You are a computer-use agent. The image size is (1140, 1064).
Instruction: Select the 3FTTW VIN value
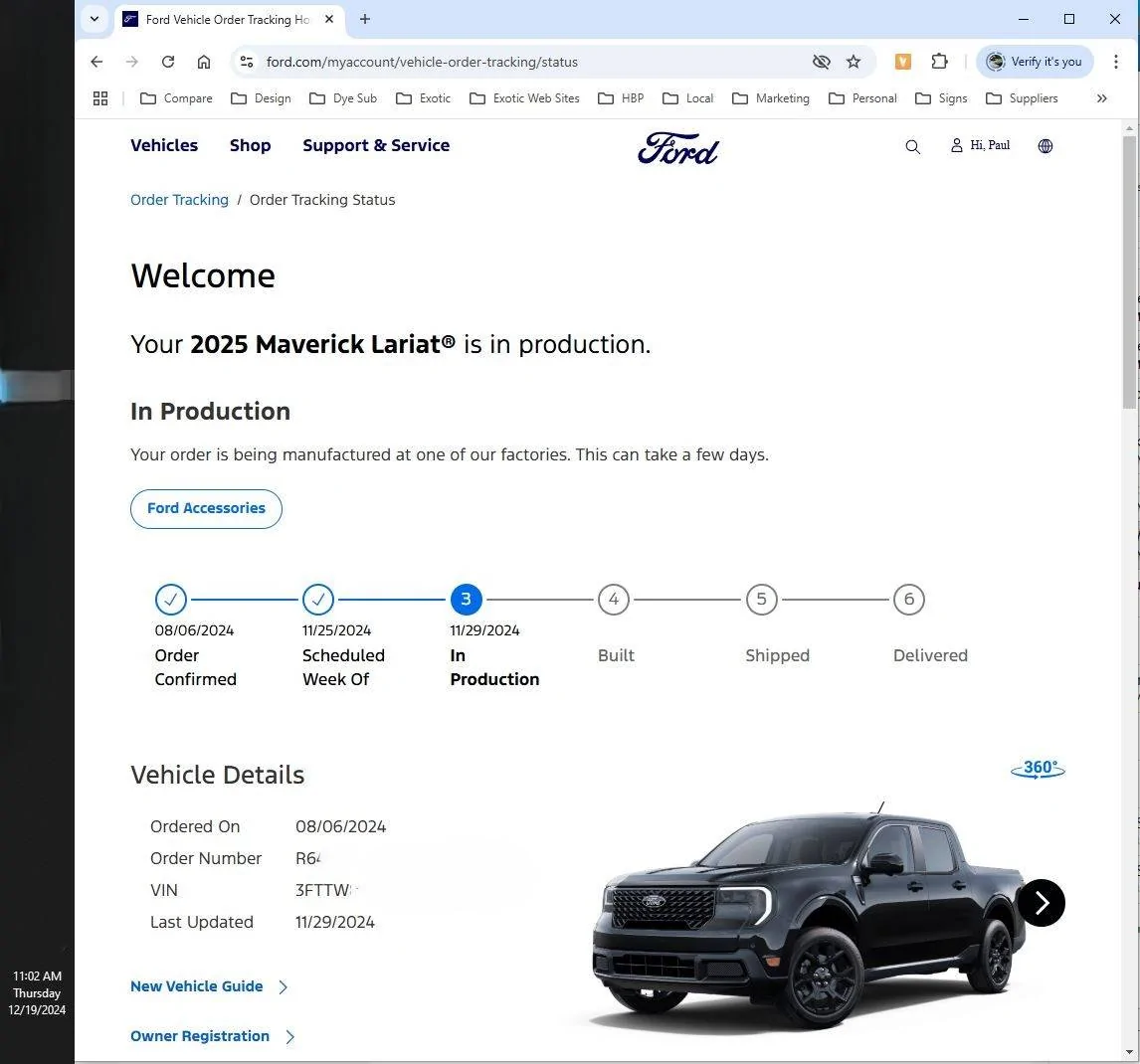pos(325,890)
